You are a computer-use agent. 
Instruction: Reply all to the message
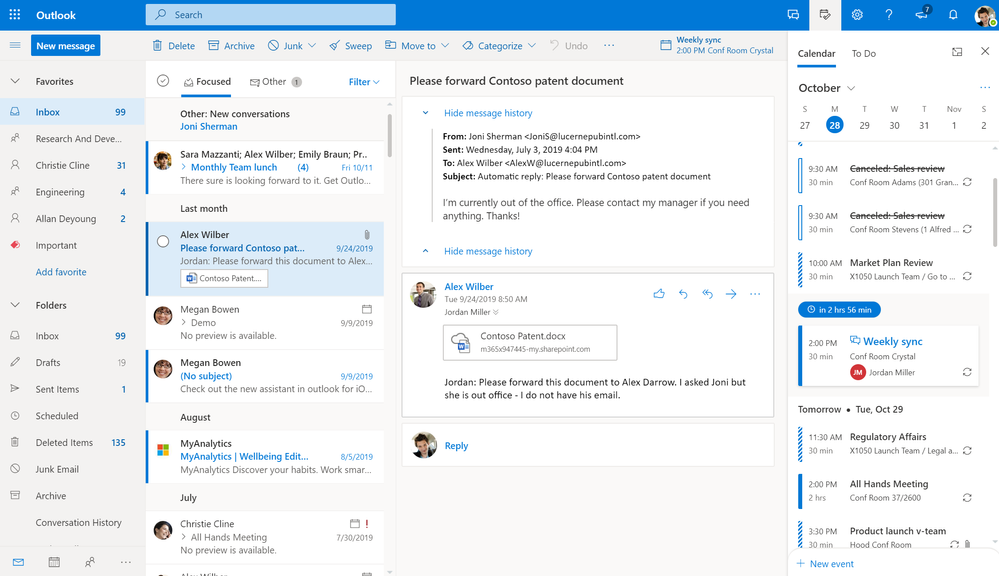[707, 294]
